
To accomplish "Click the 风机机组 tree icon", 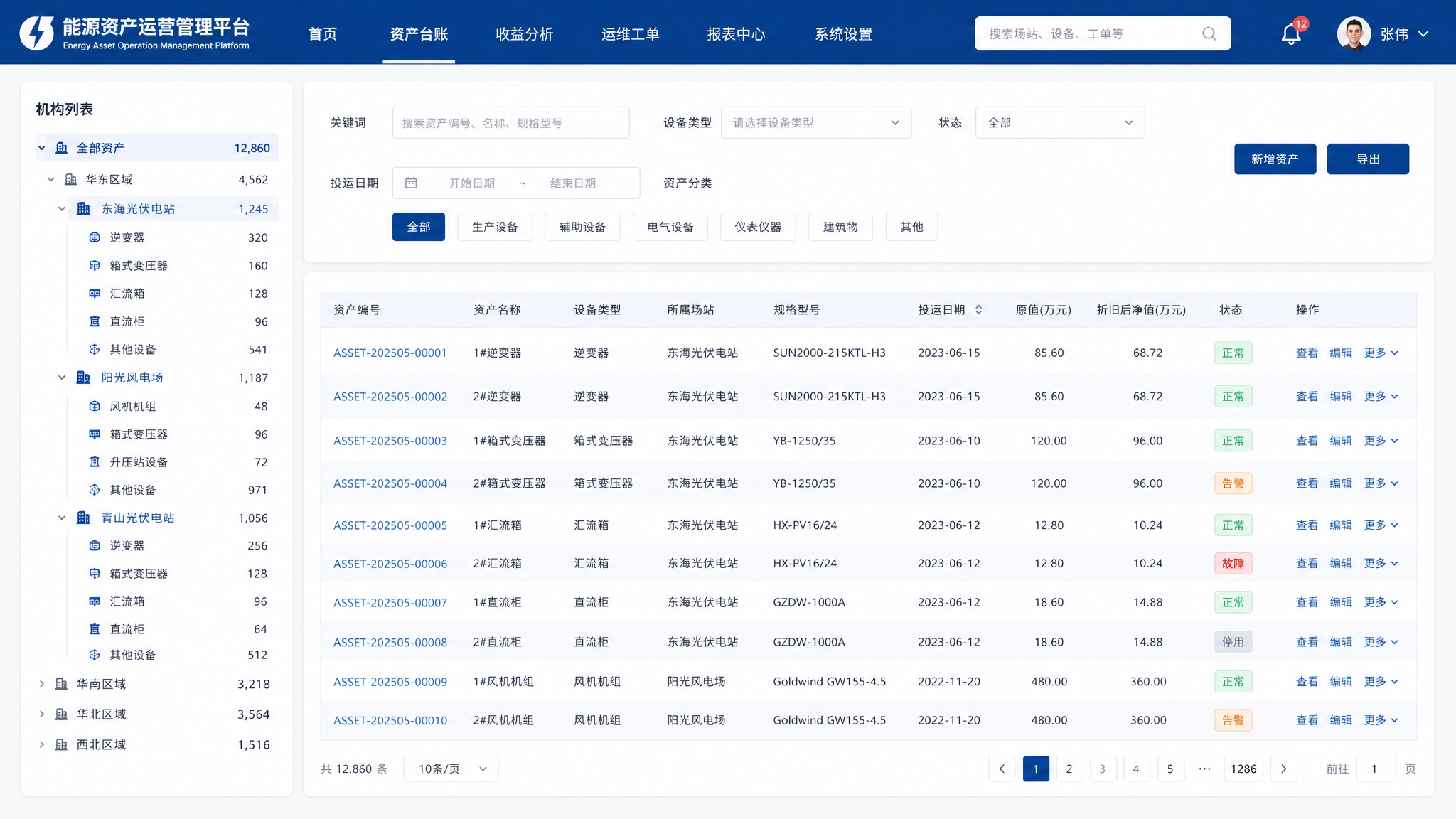I will [x=95, y=407].
